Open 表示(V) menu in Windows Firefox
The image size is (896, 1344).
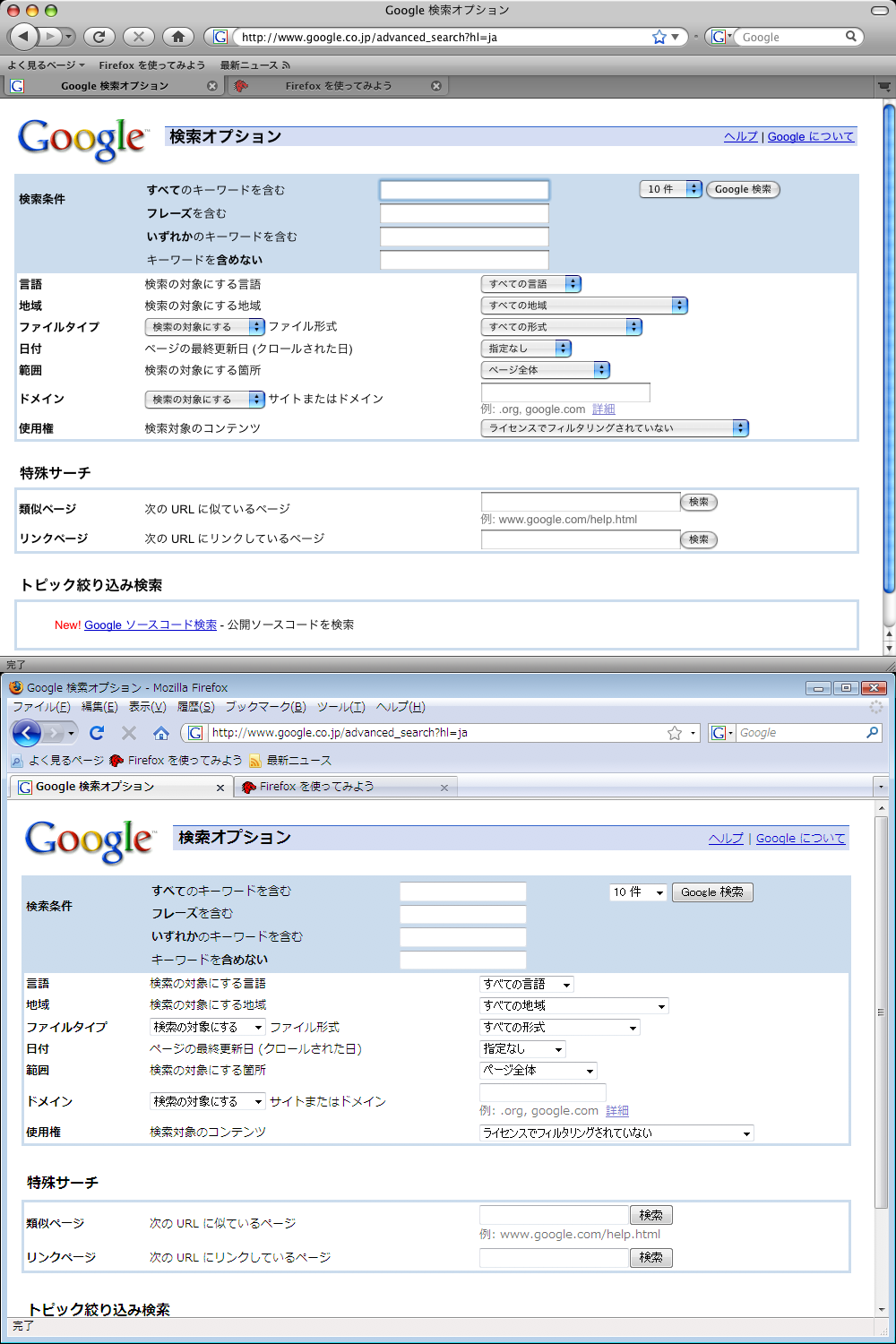point(148,707)
